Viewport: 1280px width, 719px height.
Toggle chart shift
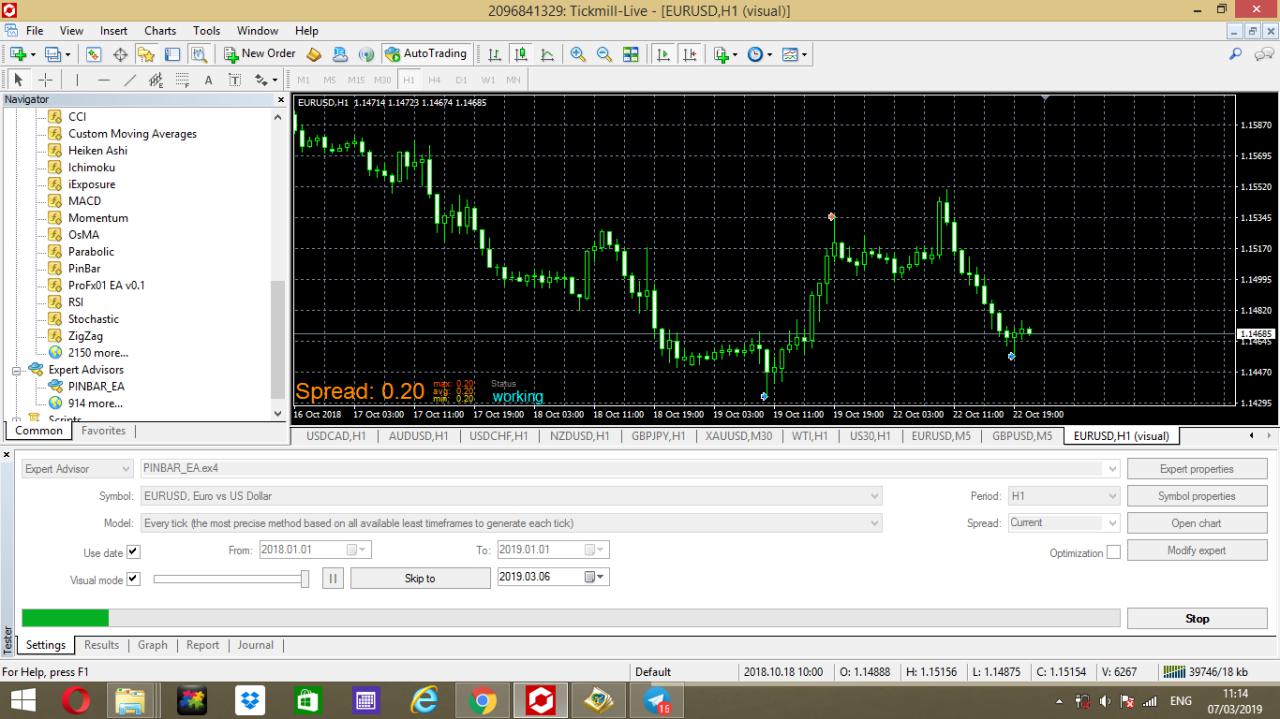tap(688, 54)
